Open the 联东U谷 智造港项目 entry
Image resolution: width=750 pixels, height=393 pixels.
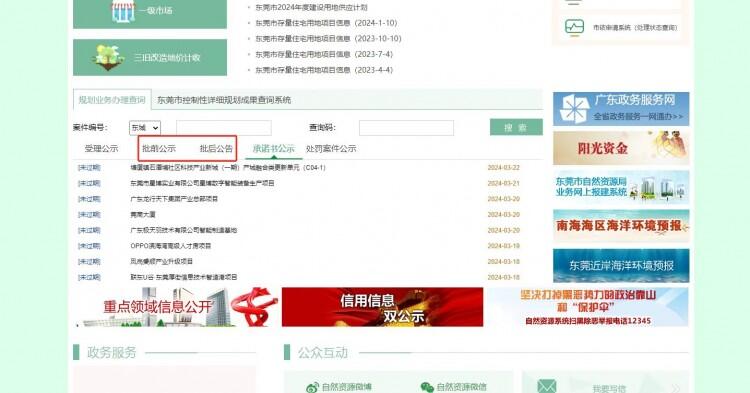pyautogui.click(x=184, y=277)
